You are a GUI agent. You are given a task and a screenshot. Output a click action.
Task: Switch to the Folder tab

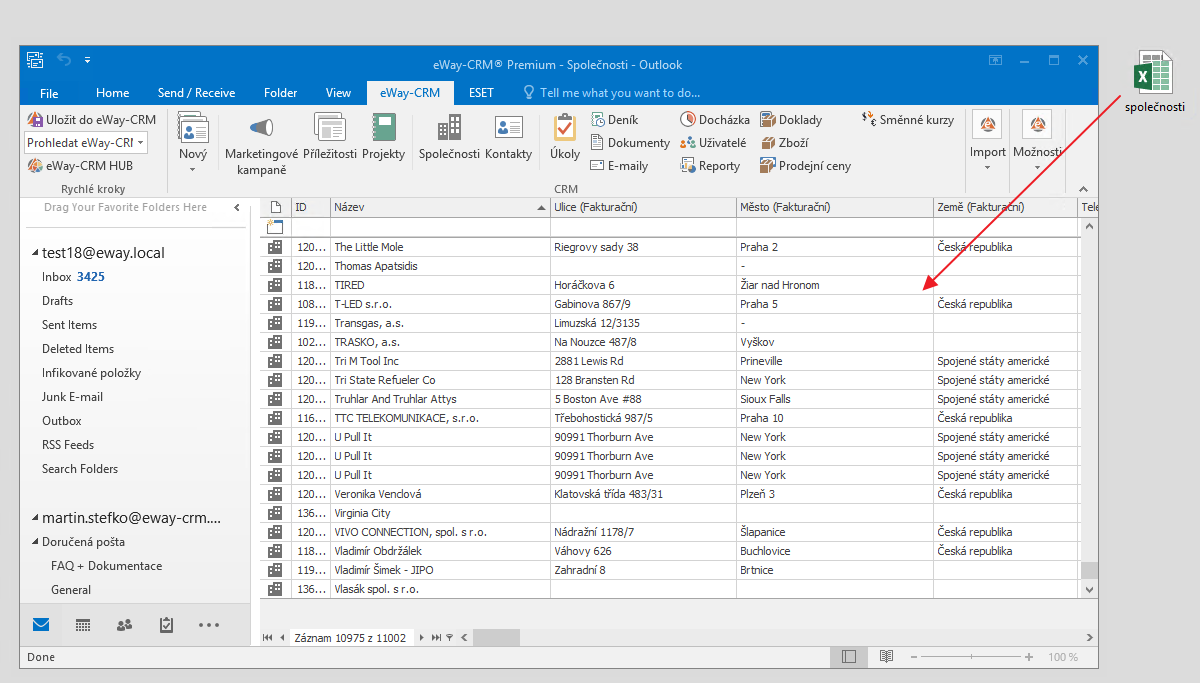281,93
